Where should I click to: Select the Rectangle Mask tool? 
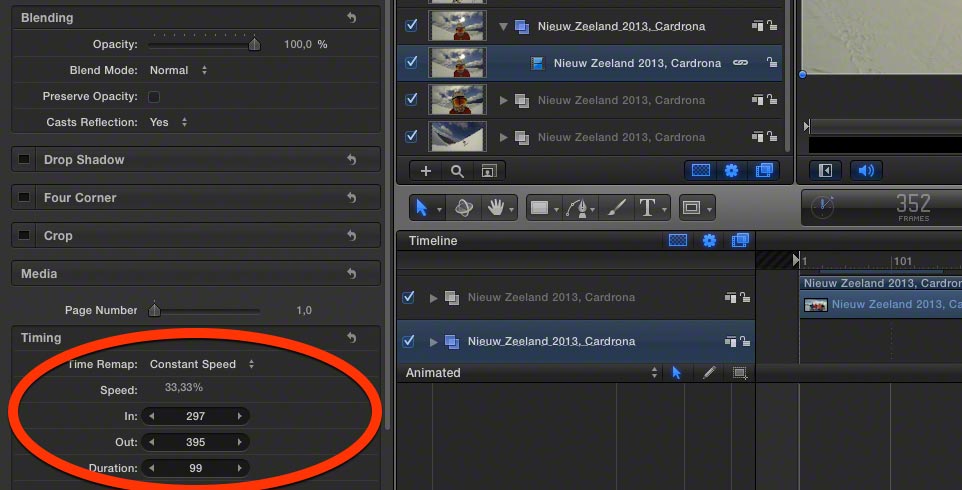691,209
